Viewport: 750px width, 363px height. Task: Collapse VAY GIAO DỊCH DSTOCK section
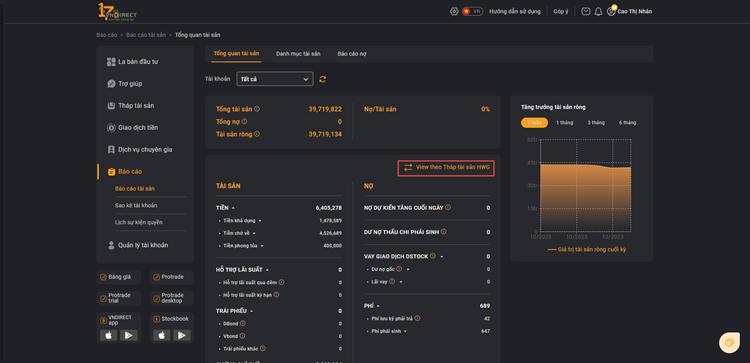(x=441, y=256)
